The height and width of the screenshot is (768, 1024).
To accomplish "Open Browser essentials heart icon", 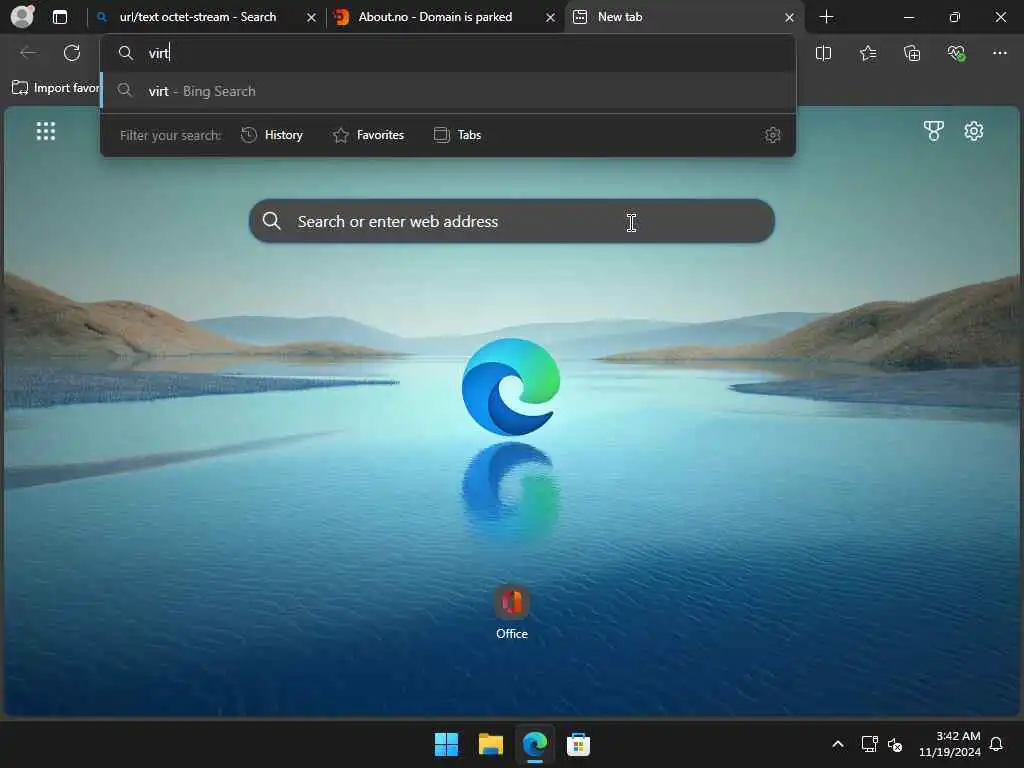I will 956,54.
